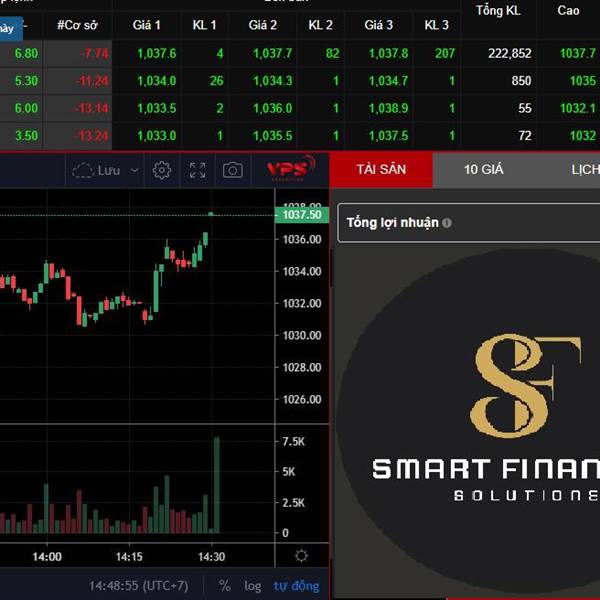The image size is (600, 600).
Task: Click the Giá 3 column header
Action: click(x=378, y=25)
